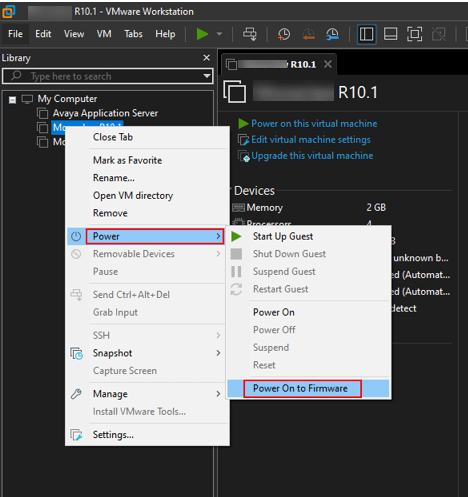Close the R10.1 tab
This screenshot has width=468, height=497.
pos(328,64)
